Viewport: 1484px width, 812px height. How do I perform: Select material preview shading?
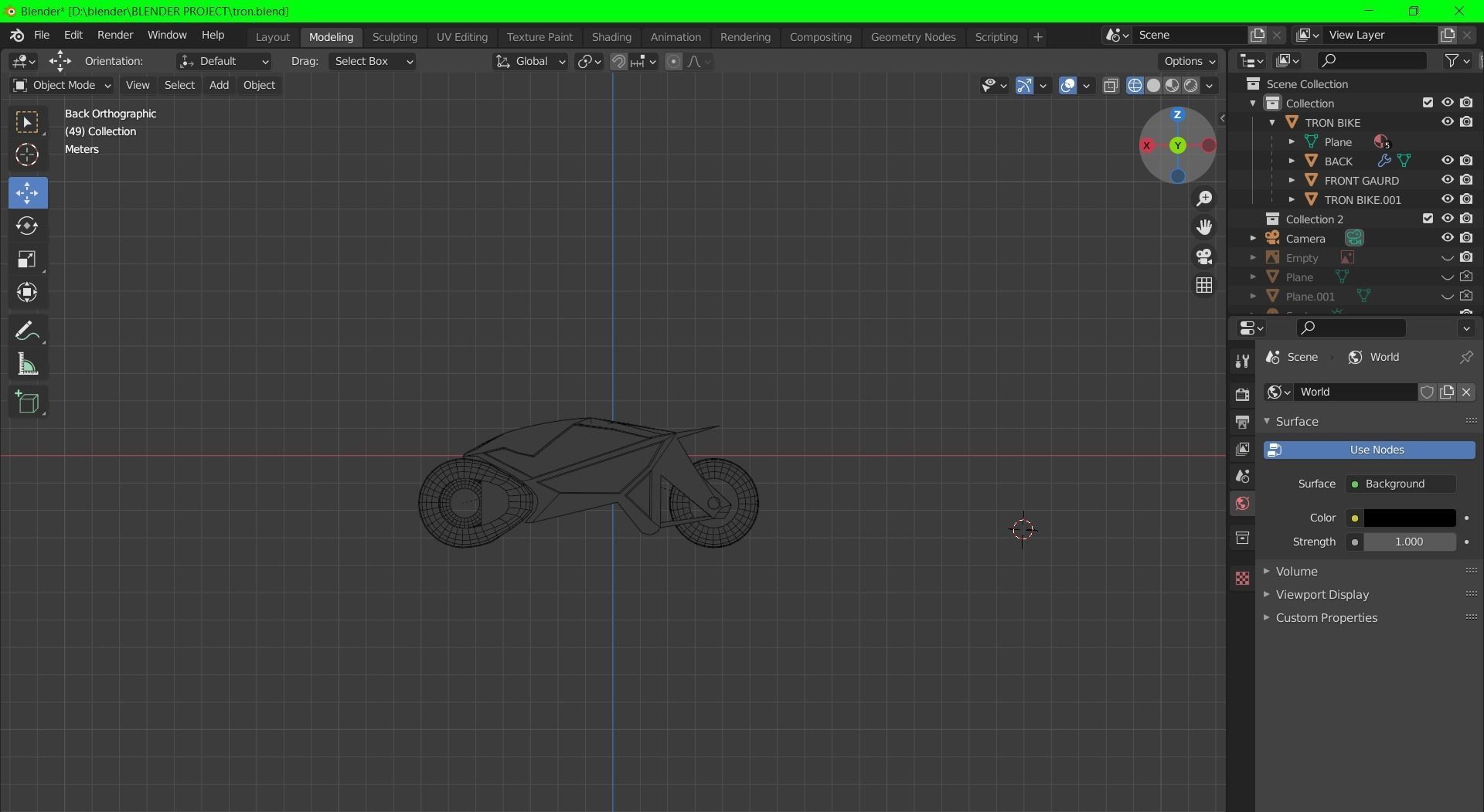(x=1172, y=86)
